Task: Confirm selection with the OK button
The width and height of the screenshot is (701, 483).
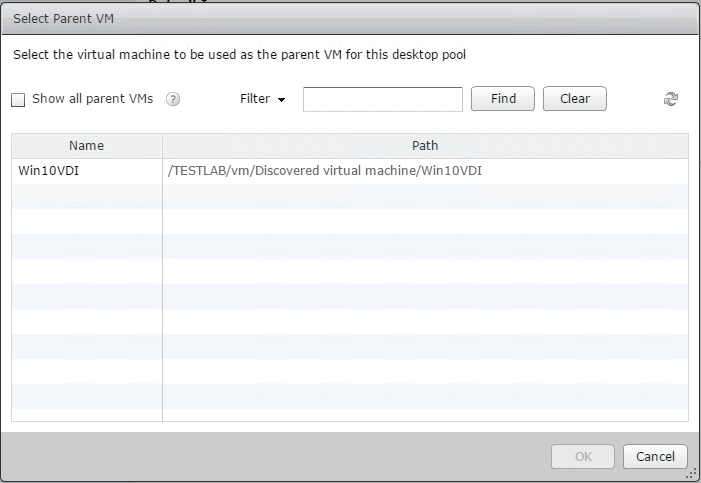Action: (583, 457)
